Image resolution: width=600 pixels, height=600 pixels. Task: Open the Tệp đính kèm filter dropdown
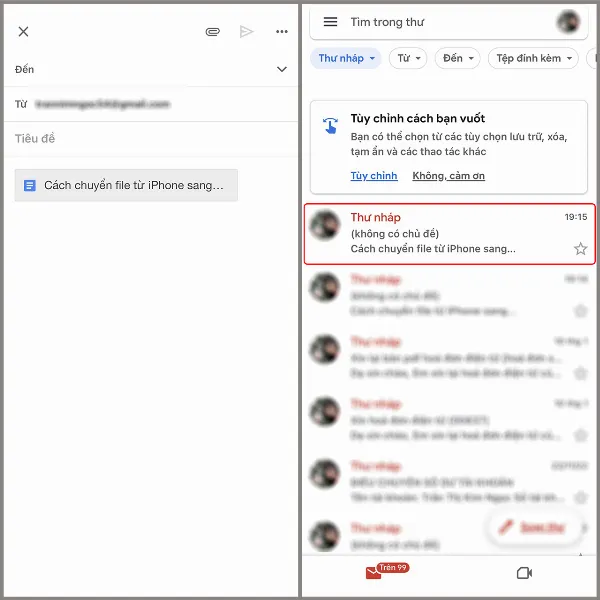[x=533, y=58]
